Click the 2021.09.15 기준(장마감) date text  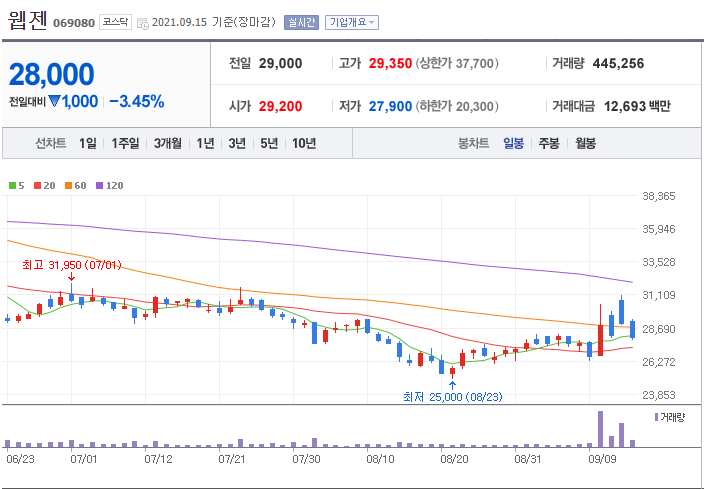[x=213, y=22]
